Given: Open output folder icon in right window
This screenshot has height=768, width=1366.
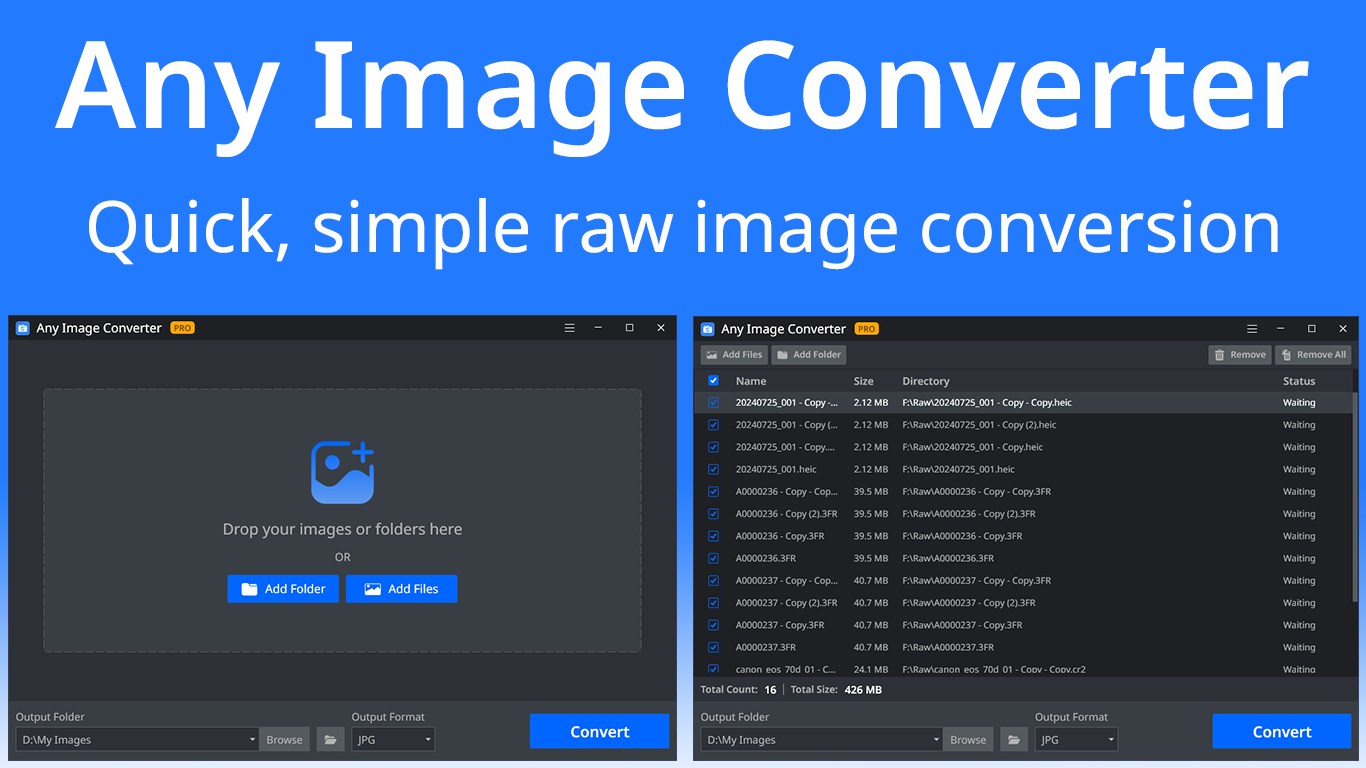Looking at the screenshot, I should click(1014, 740).
